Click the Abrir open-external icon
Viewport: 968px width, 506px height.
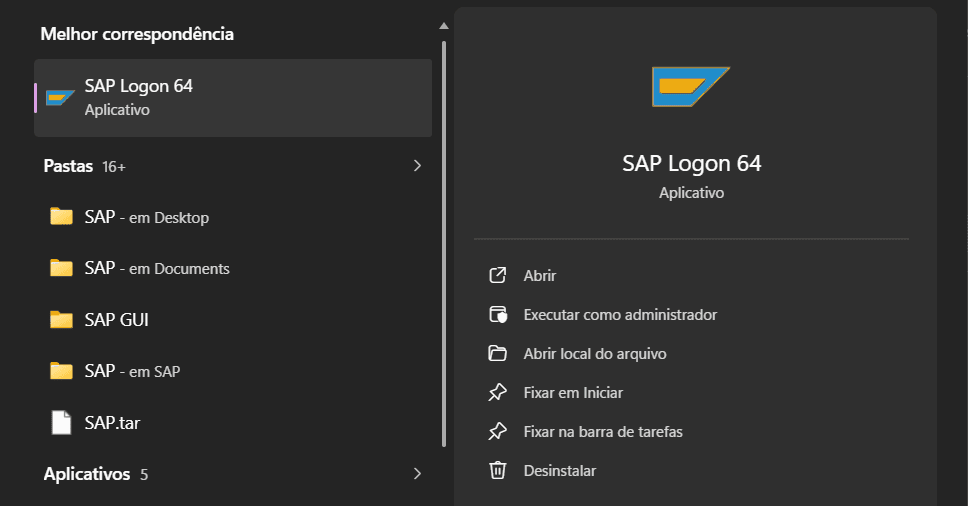coord(498,275)
